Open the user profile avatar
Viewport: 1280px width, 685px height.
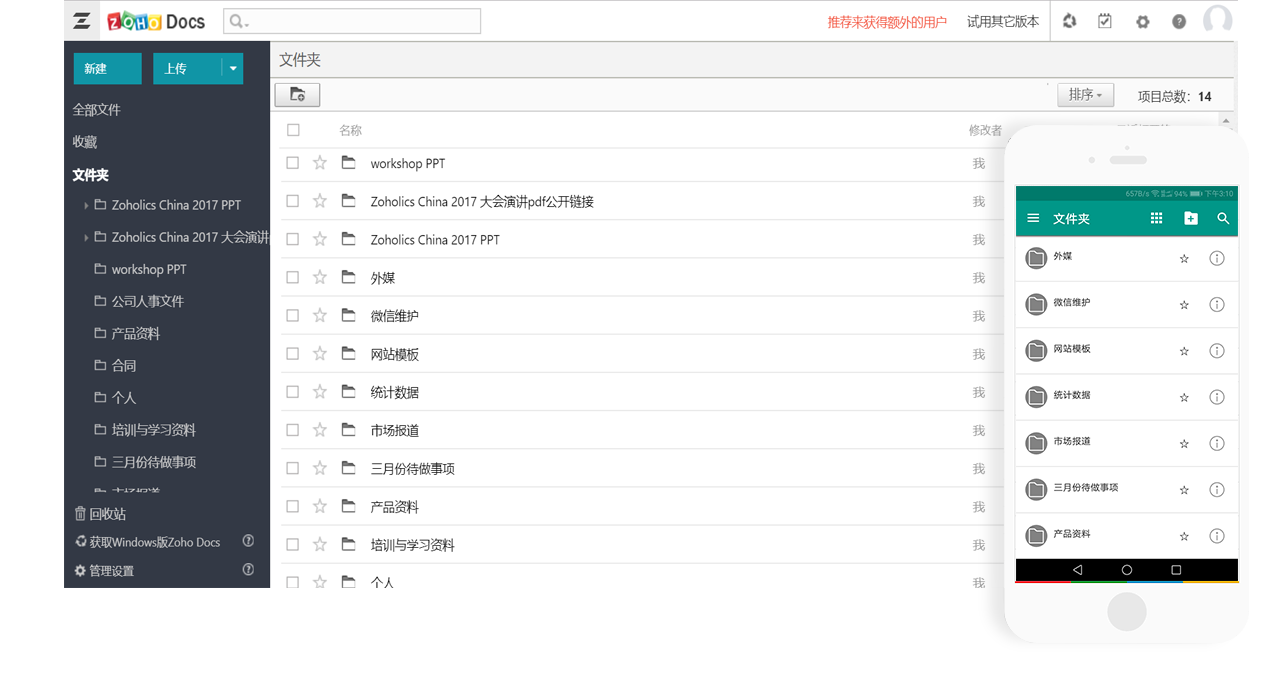pyautogui.click(x=1217, y=21)
